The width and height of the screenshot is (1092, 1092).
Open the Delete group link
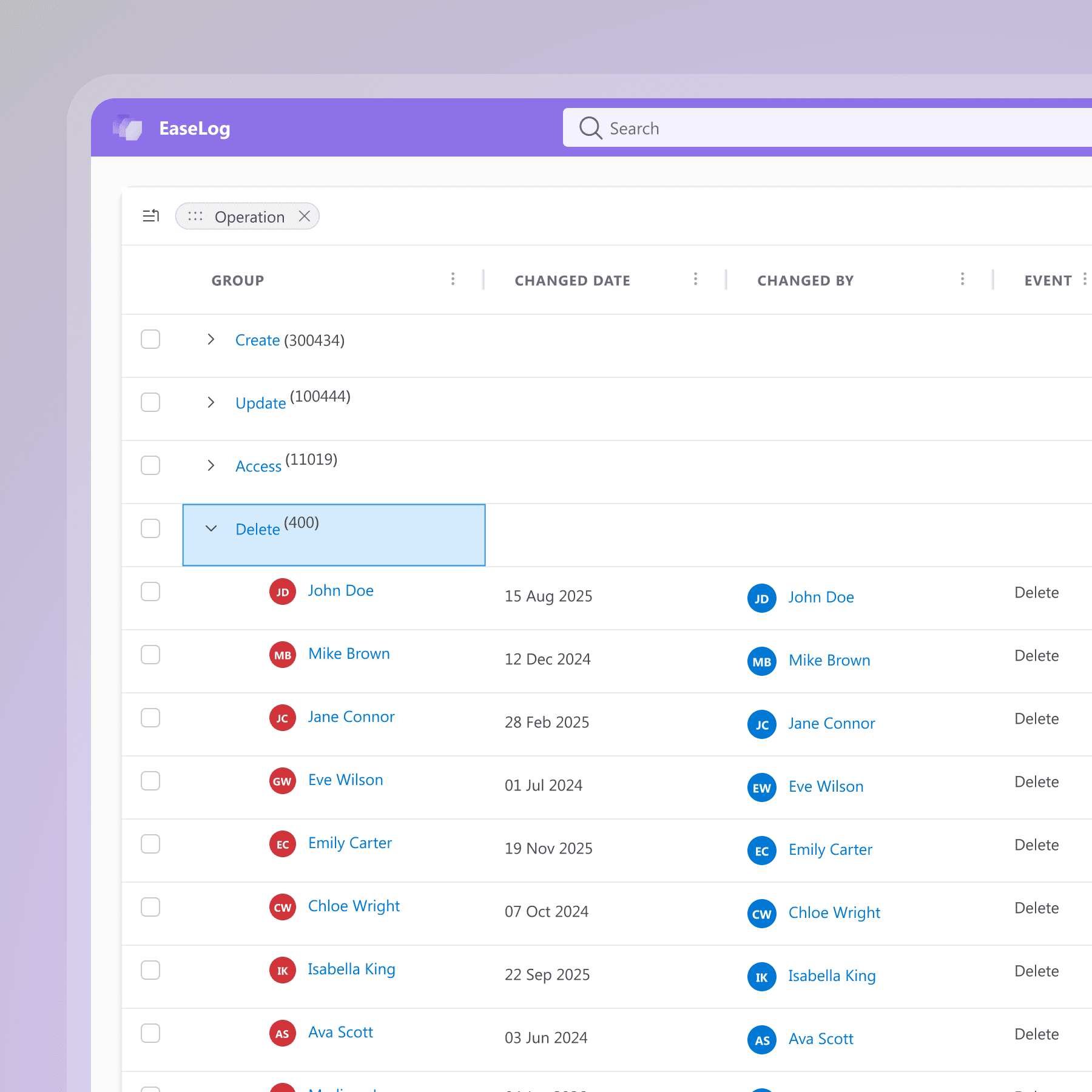tap(257, 530)
